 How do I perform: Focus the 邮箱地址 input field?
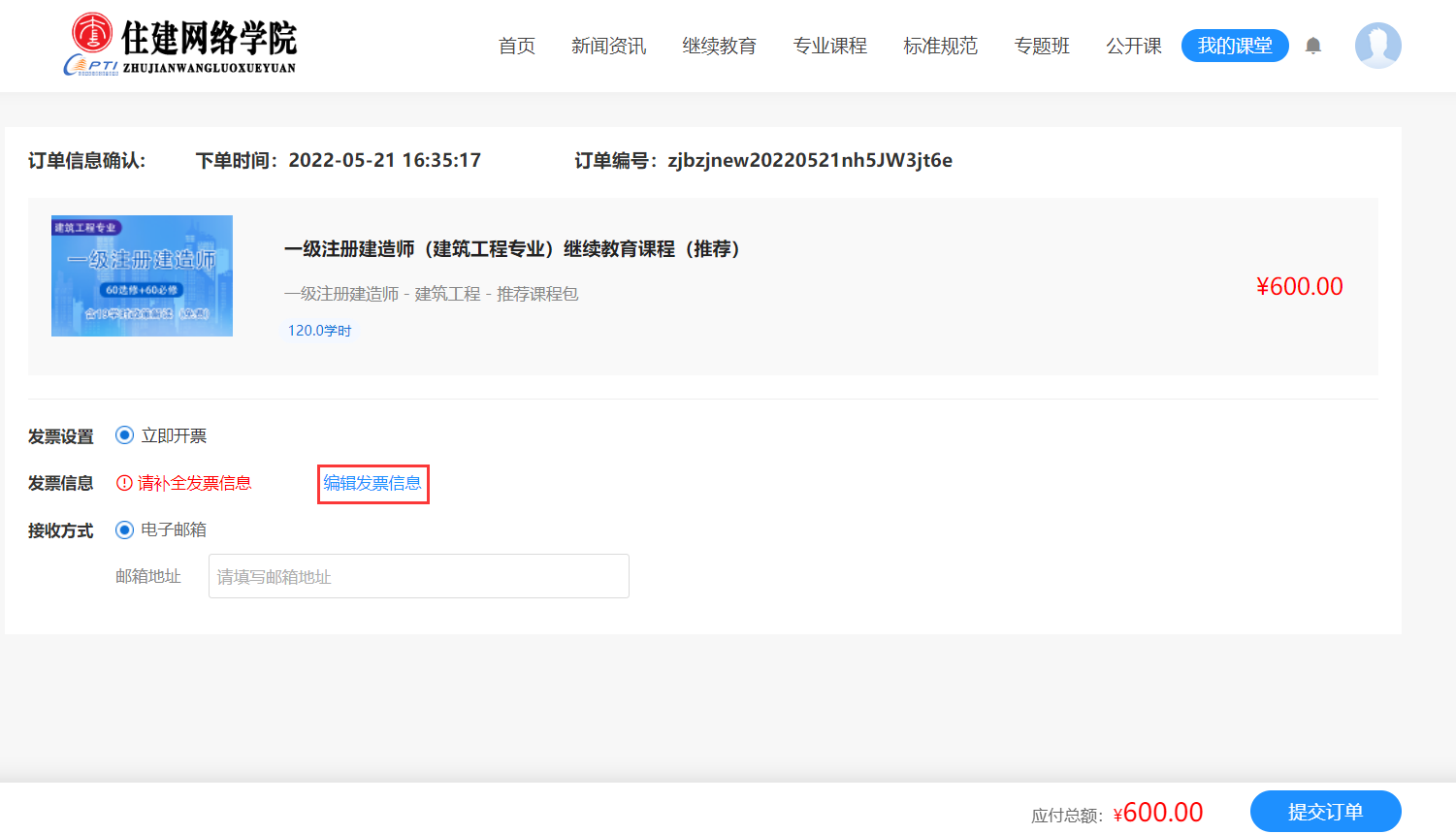[419, 576]
